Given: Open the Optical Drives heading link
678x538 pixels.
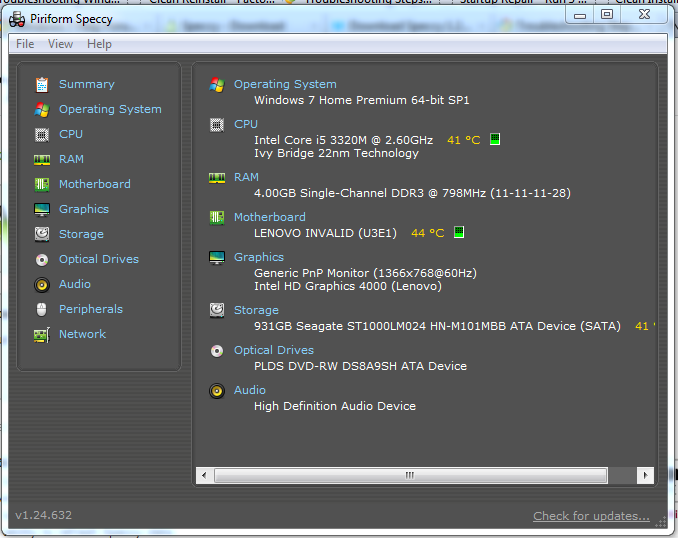Looking at the screenshot, I should [274, 350].
